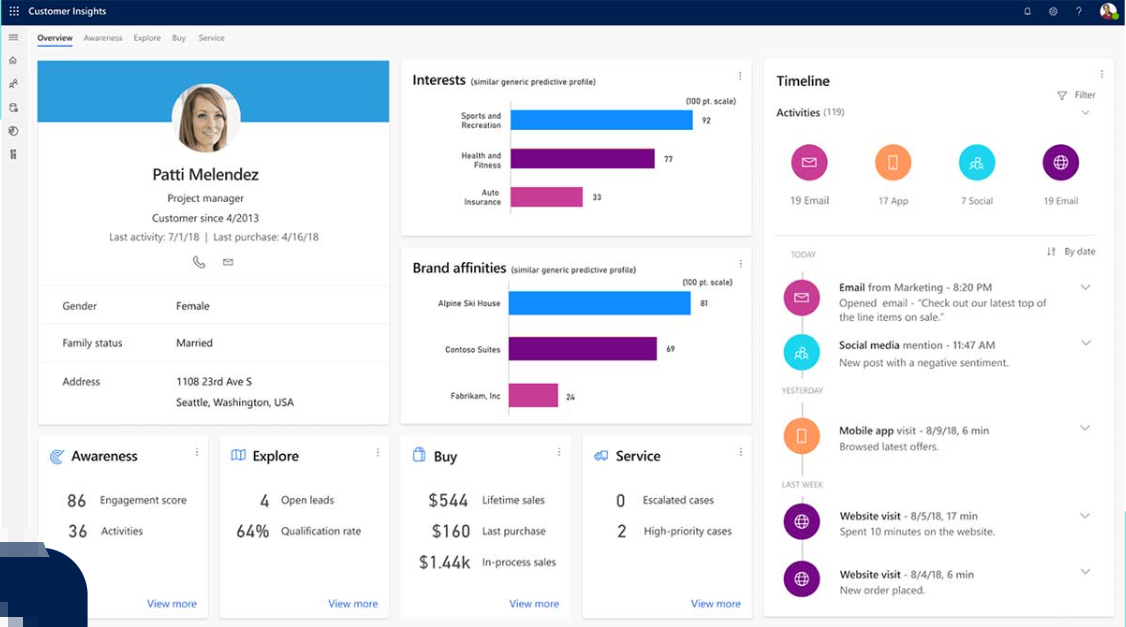Viewport: 1126px width, 627px height.
Task: Expand the Social media mention entry
Action: coord(1085,343)
